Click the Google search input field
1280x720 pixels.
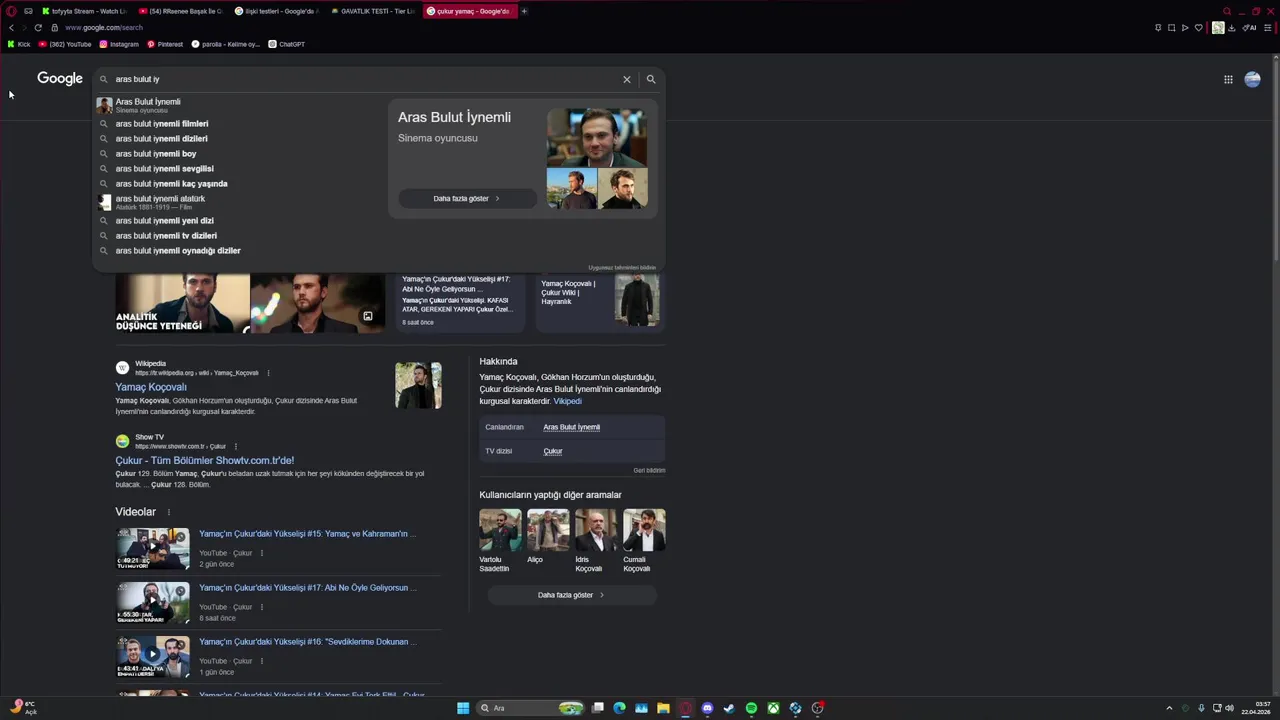(x=365, y=79)
